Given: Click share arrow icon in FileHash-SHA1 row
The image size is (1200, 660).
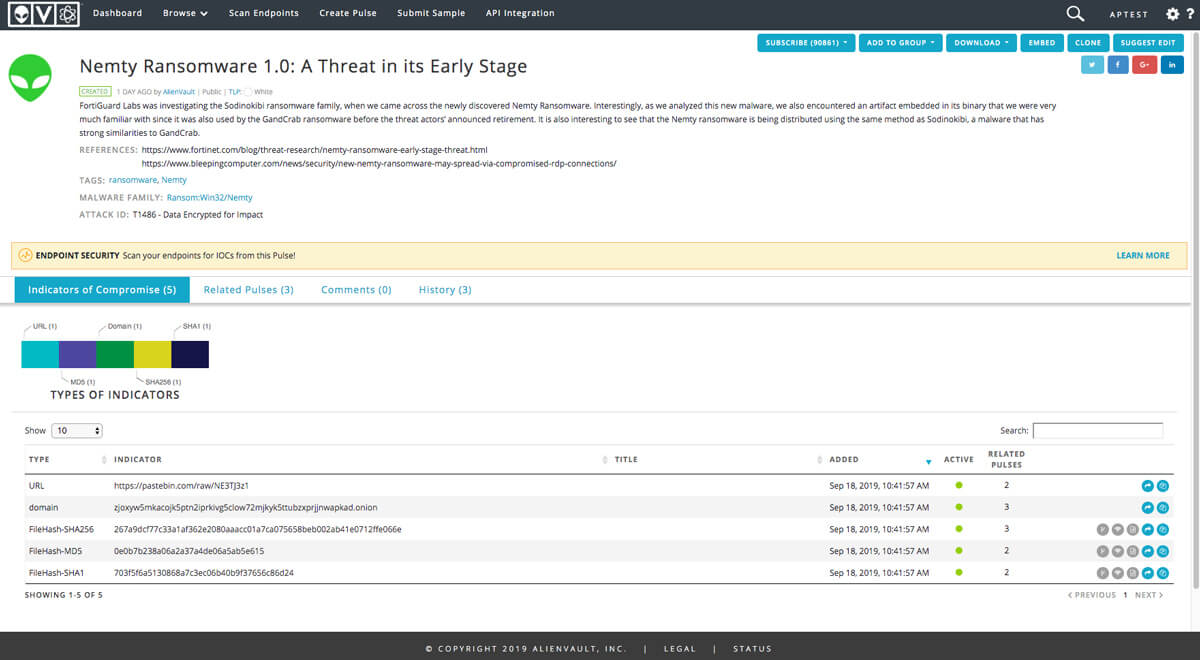Looking at the screenshot, I should [x=1148, y=573].
